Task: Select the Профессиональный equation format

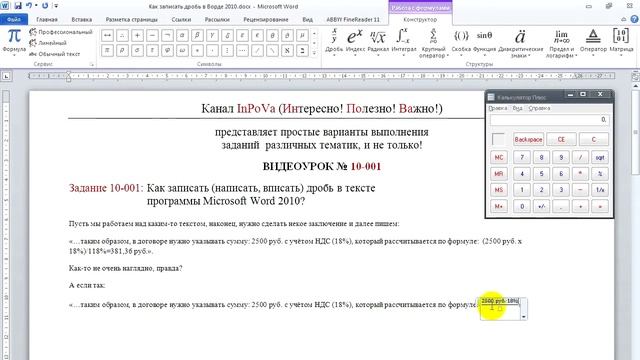Action: (x=61, y=32)
